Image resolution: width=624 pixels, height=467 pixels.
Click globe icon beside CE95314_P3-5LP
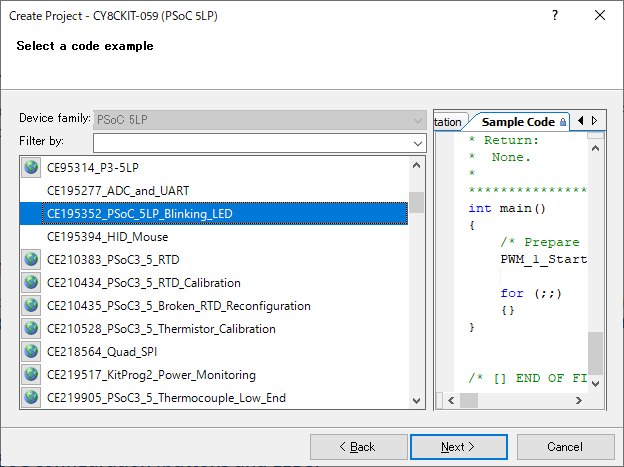[31, 168]
